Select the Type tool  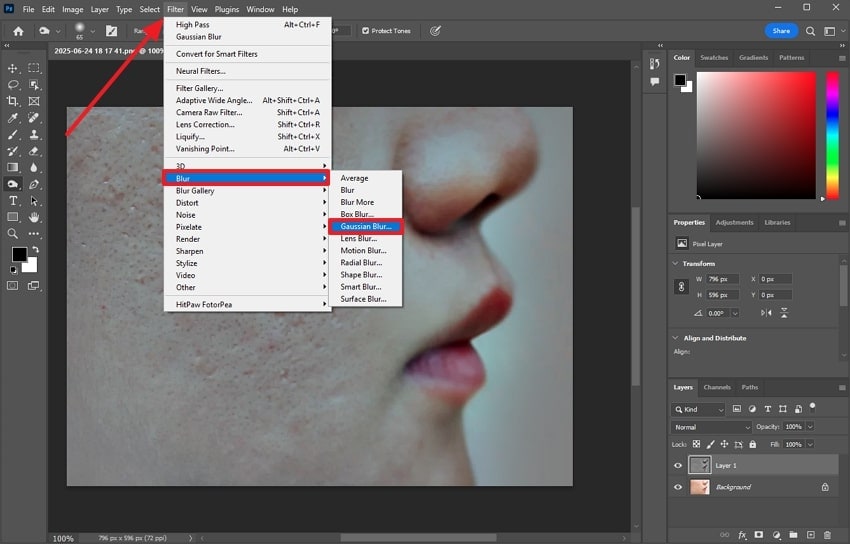12,201
